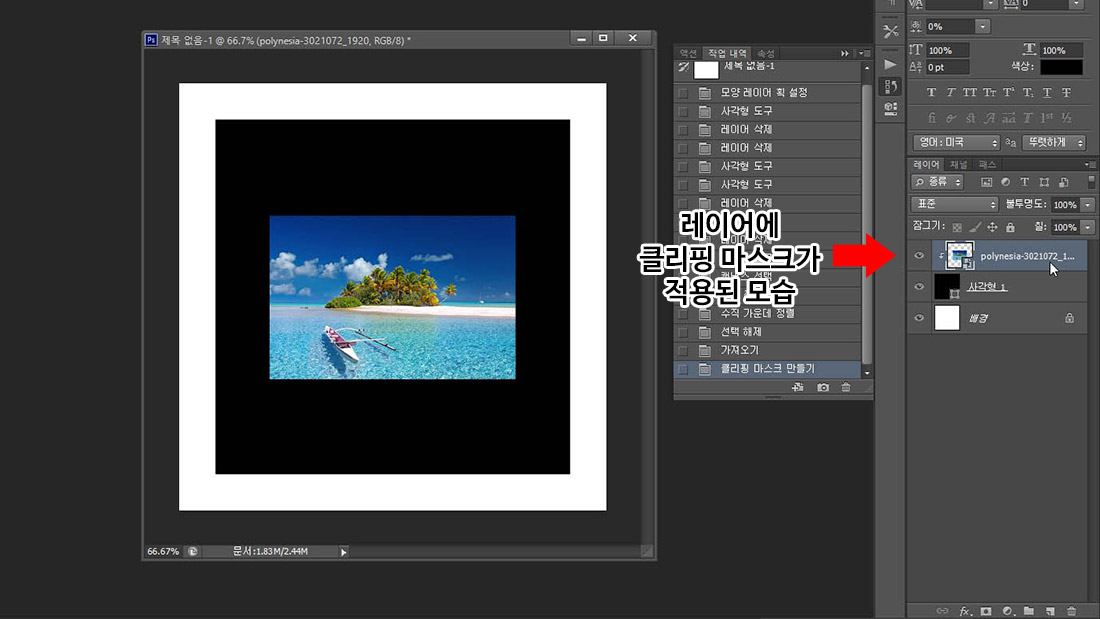The height and width of the screenshot is (619, 1100).
Task: Toggle Subscript text style
Action: pos(1028,92)
